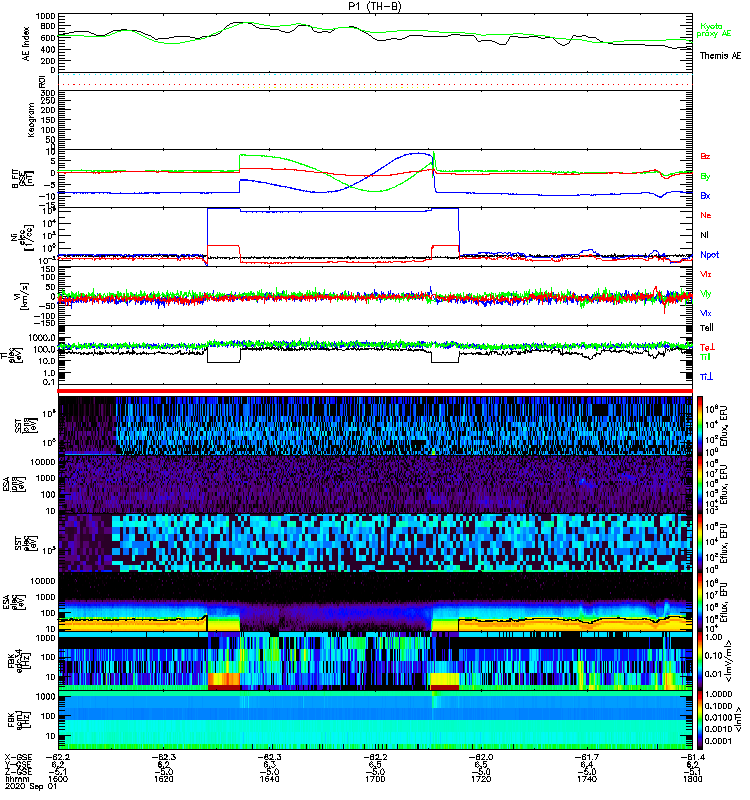The width and height of the screenshot is (750, 800).
Task: Click the green 'By' legend label
Action: (705, 177)
